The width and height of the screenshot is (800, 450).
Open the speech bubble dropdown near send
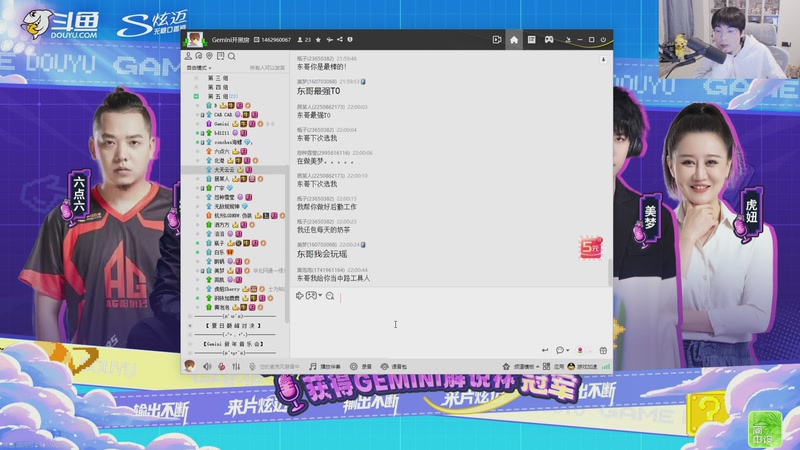562,351
